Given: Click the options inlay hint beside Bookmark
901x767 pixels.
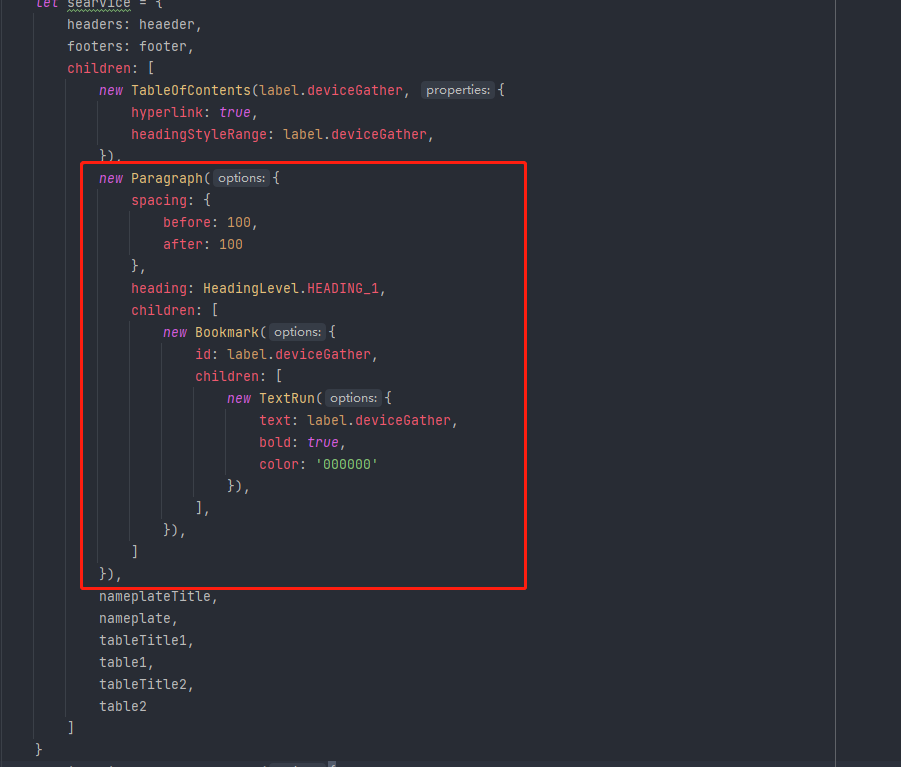Looking at the screenshot, I should click(297, 332).
